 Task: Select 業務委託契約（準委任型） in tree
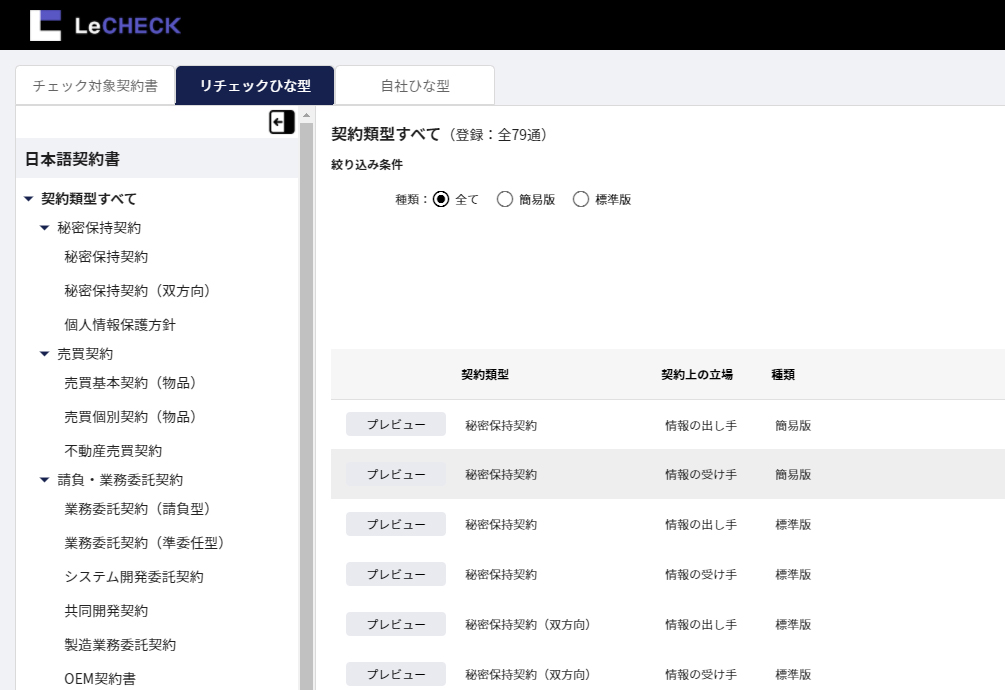144,543
